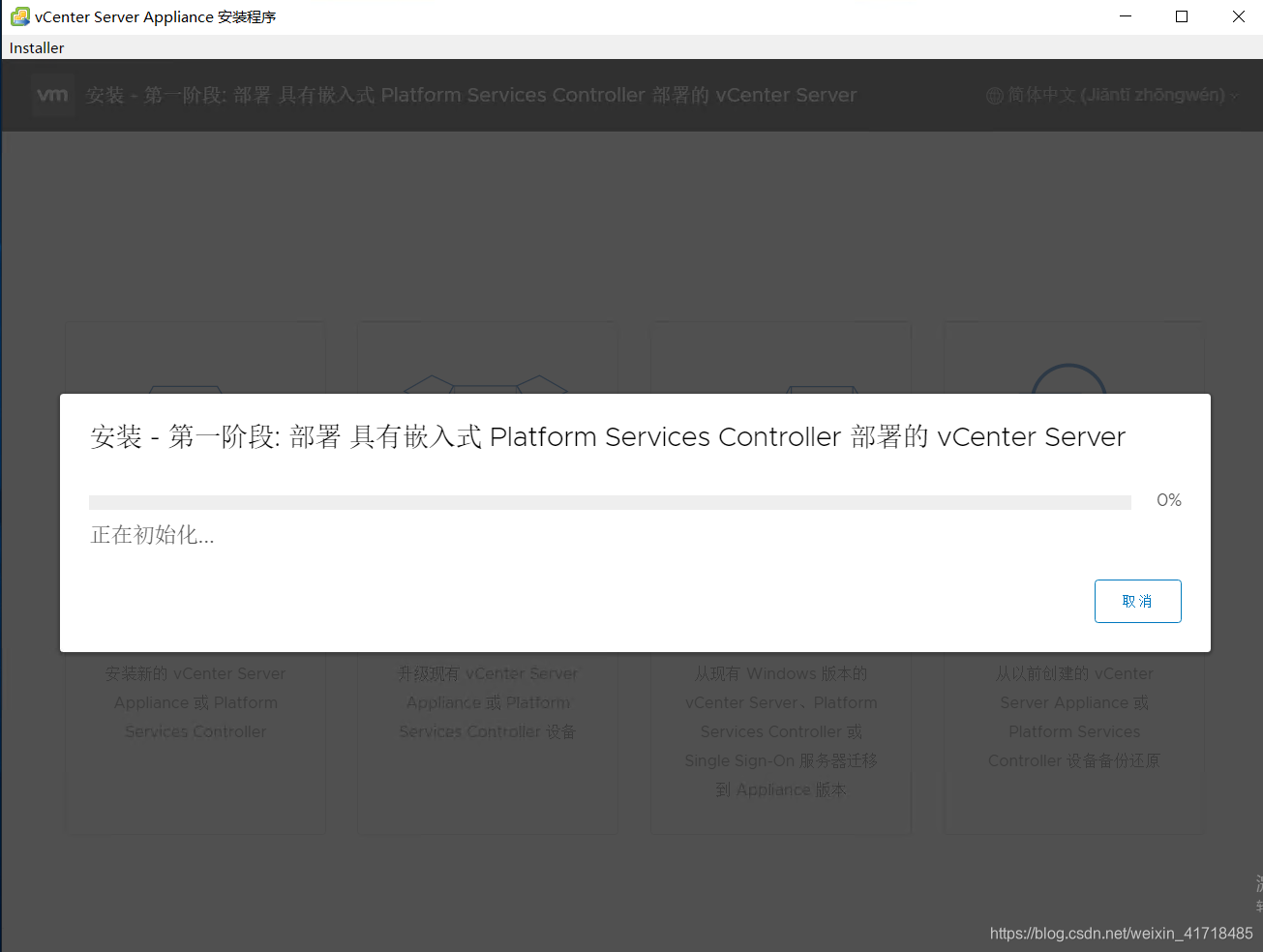Click the dialog title 安装 - 第一阶段
The width and height of the screenshot is (1263, 952).
[x=608, y=437]
